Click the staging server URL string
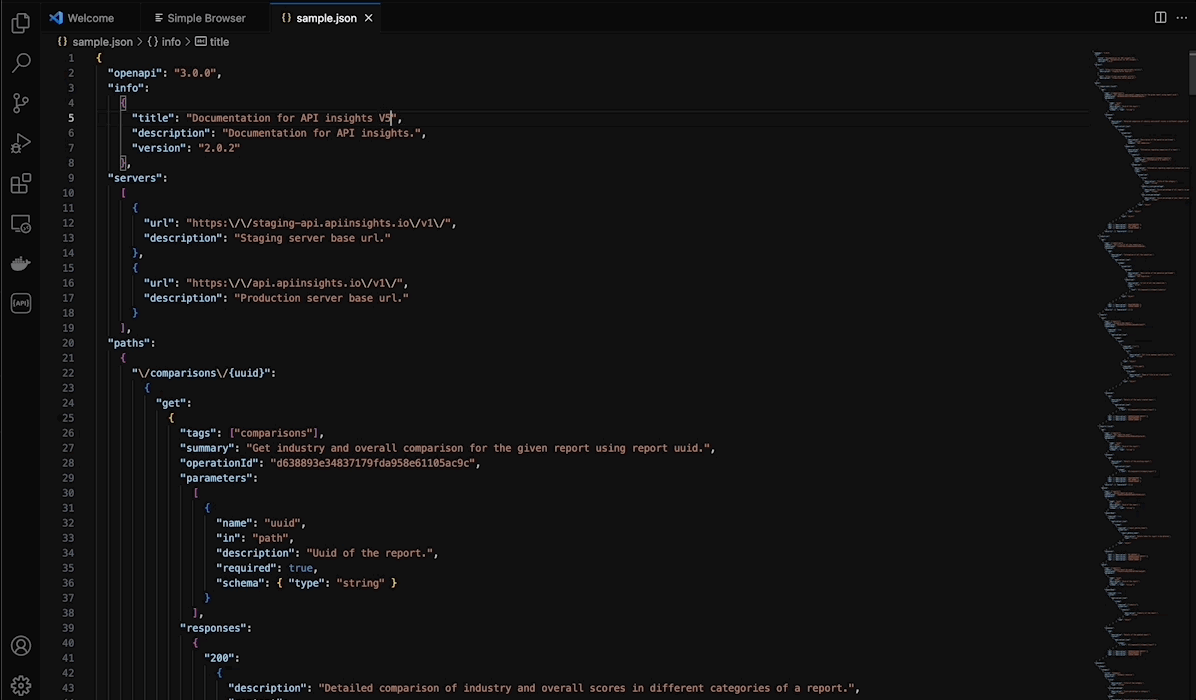 (x=319, y=223)
